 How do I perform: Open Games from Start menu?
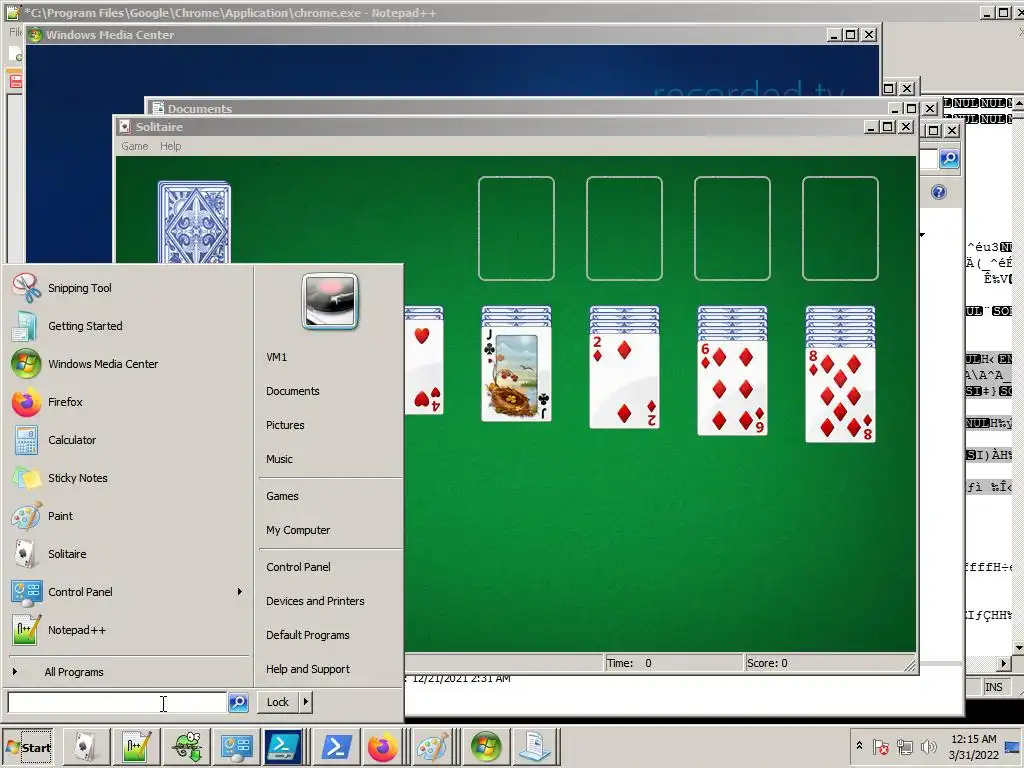pyautogui.click(x=282, y=496)
